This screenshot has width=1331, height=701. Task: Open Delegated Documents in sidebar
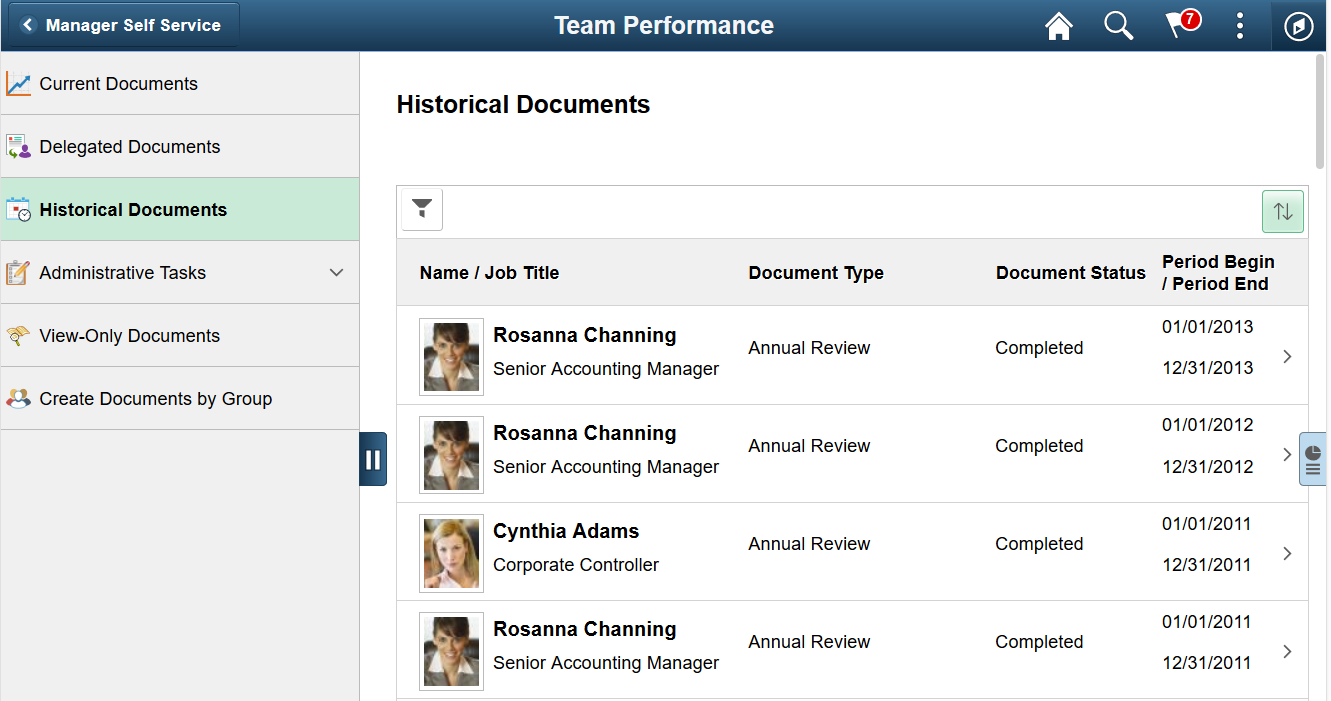(x=180, y=147)
